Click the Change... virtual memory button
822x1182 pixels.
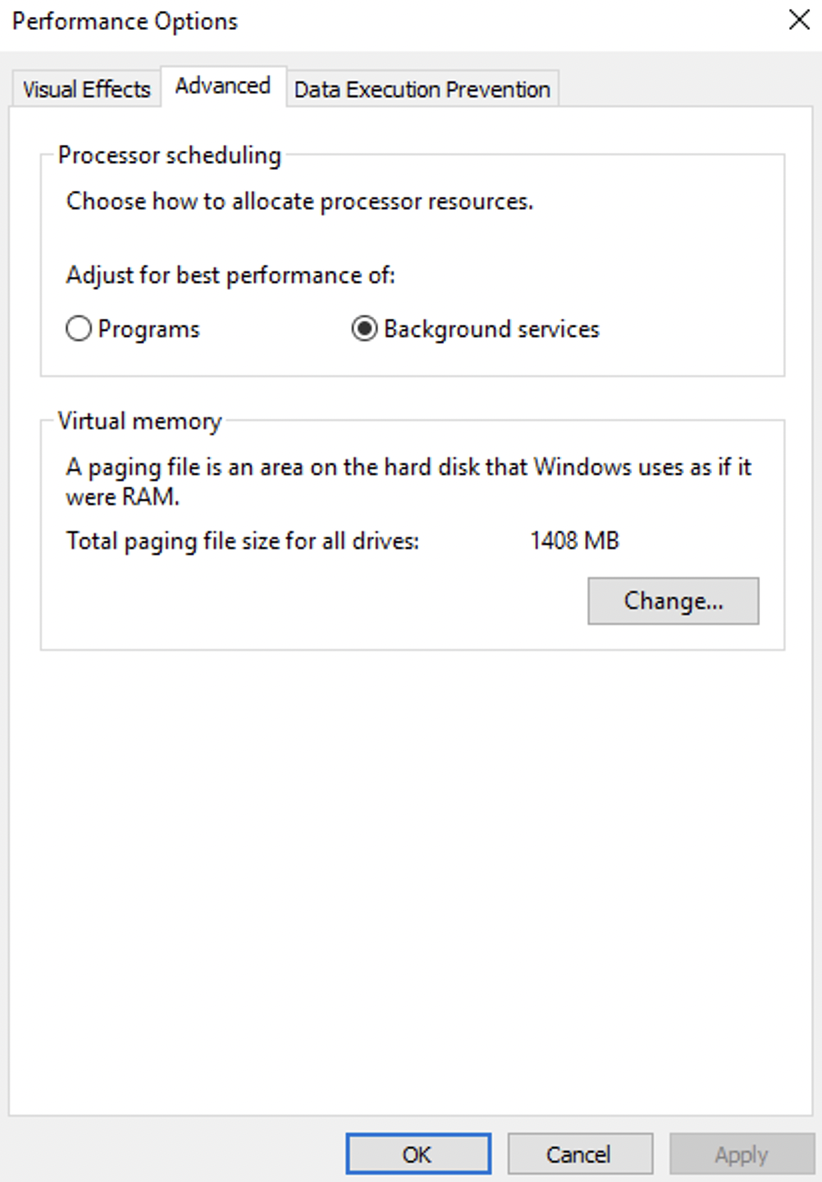click(x=673, y=601)
